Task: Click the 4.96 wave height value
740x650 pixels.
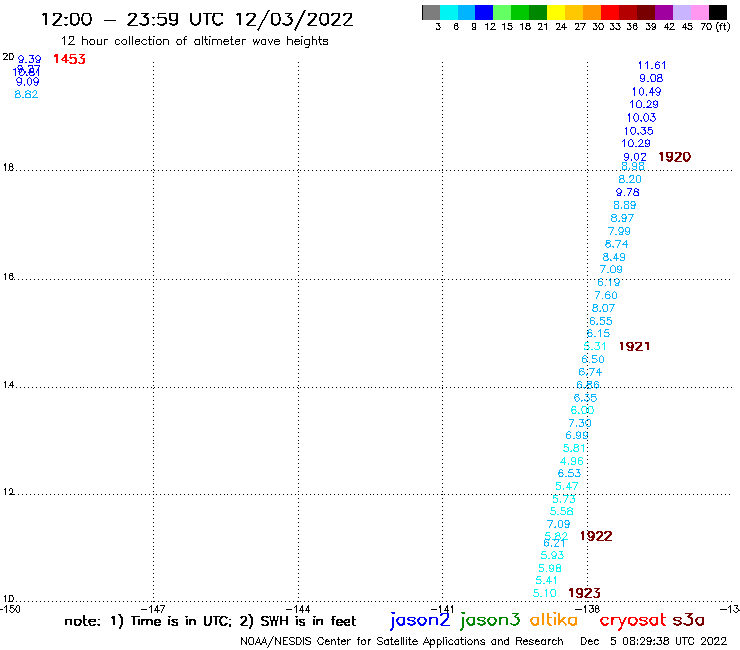Action: pyautogui.click(x=572, y=461)
